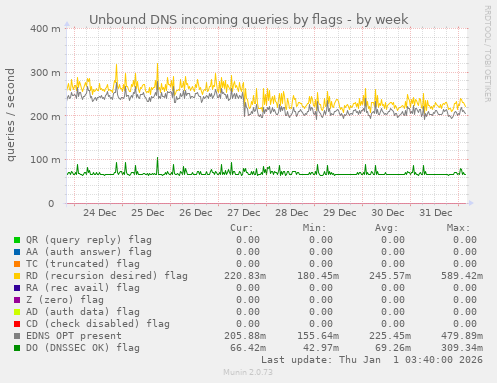
Task: Select the chart title 'Unbound DNS incoming queries by flags'
Action: 216,20
